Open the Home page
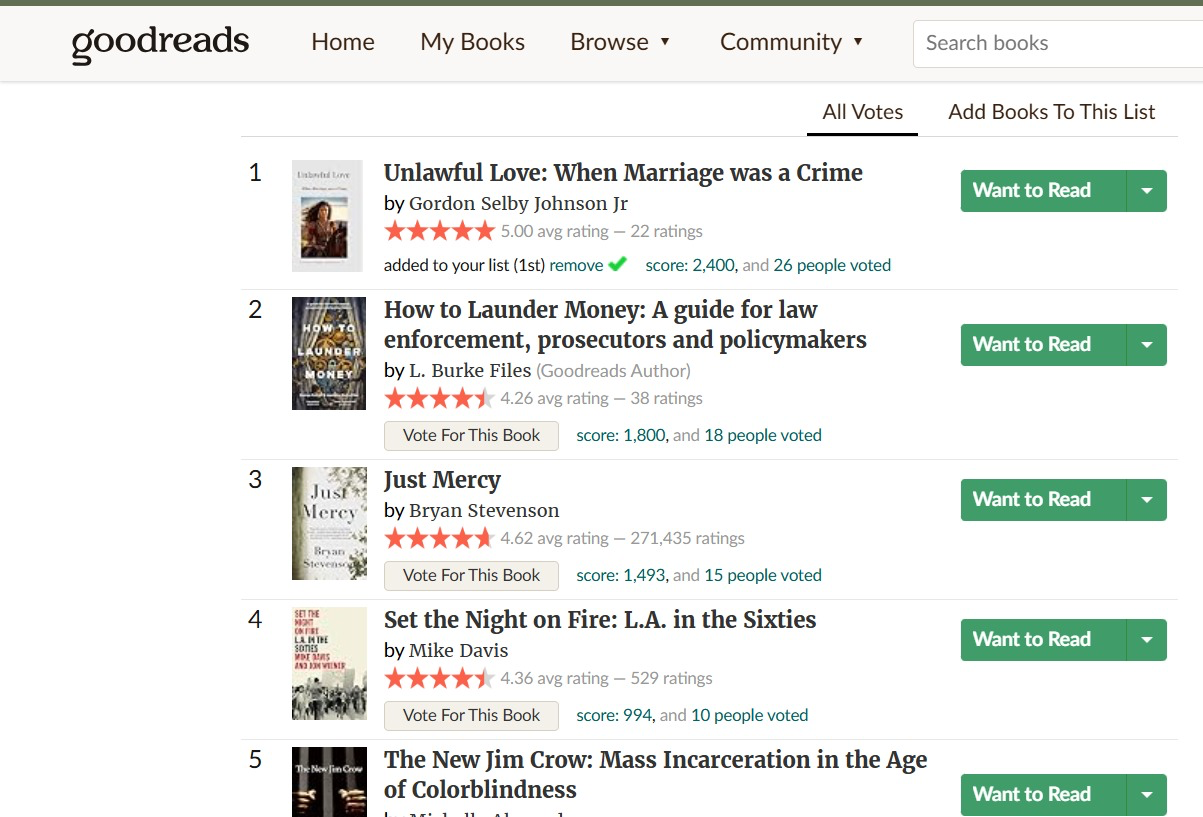The height and width of the screenshot is (817, 1203). pos(343,42)
